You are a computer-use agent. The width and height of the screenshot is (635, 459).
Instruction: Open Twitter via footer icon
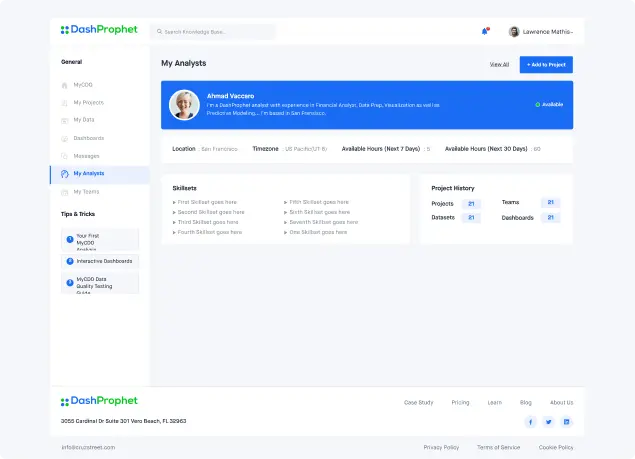[x=548, y=422]
